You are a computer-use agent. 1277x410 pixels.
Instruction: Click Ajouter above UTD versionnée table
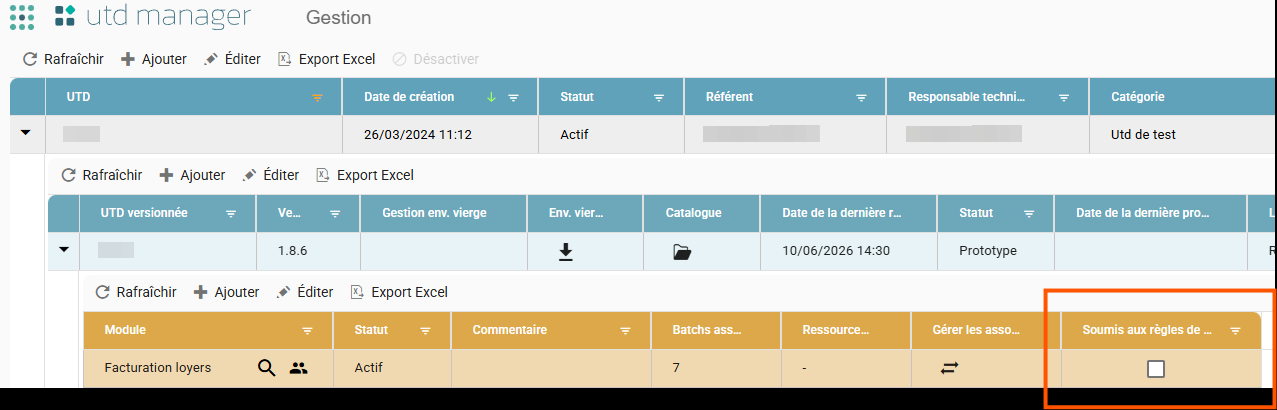coord(192,175)
